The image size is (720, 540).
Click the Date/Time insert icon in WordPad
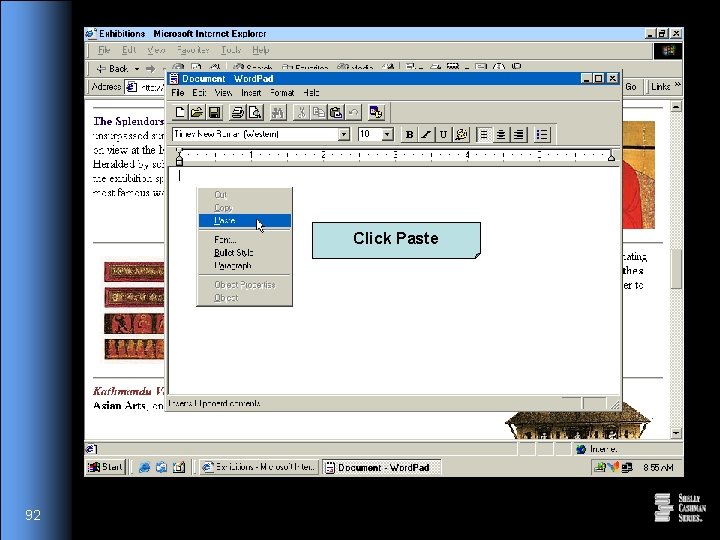376,112
